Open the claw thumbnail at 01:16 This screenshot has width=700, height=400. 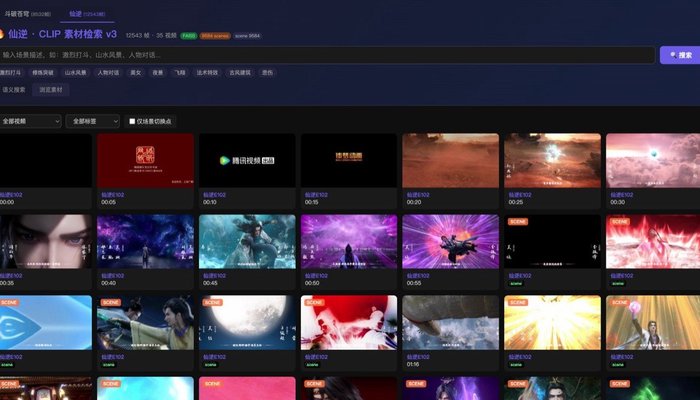pos(451,322)
